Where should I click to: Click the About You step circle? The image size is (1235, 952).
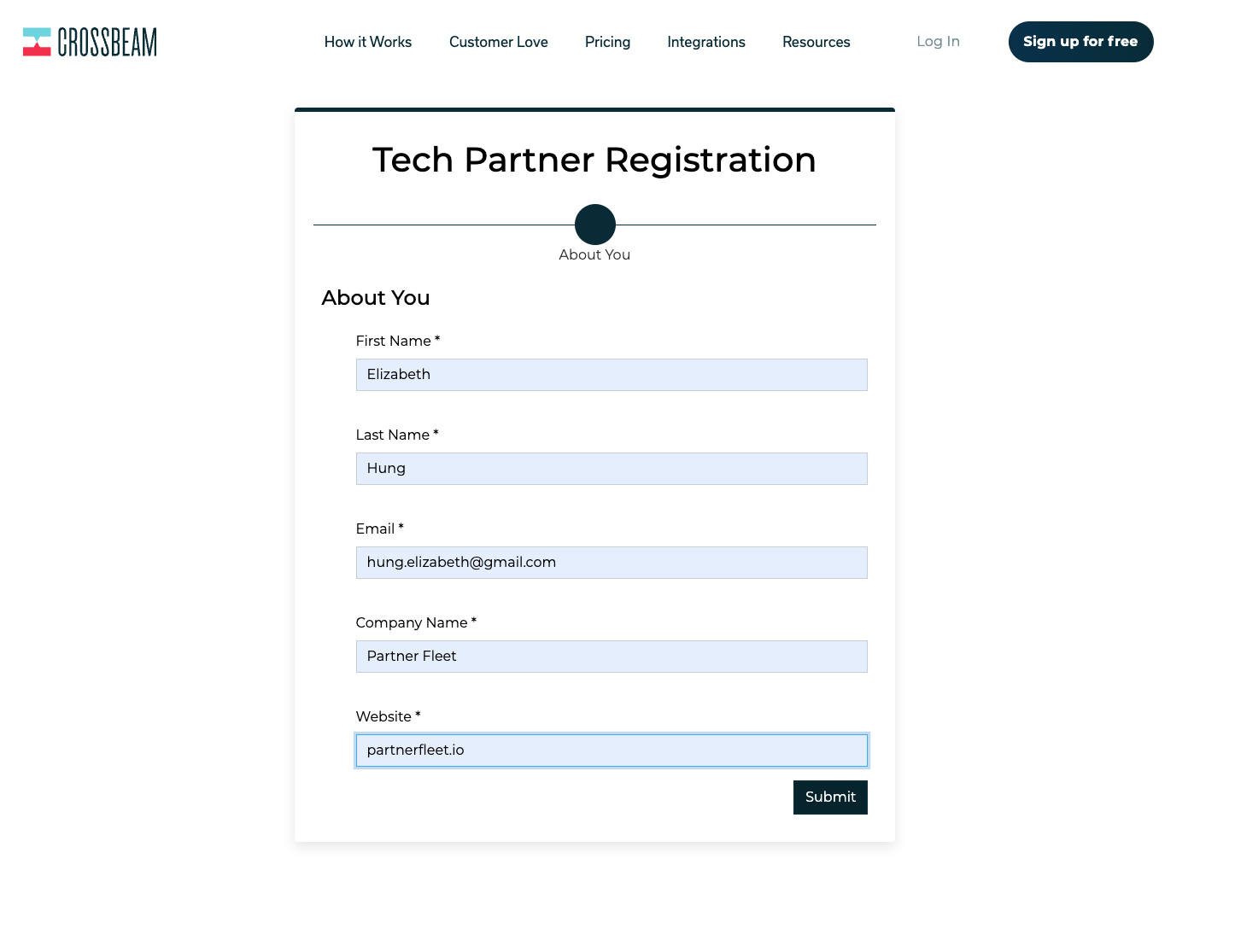coord(595,225)
